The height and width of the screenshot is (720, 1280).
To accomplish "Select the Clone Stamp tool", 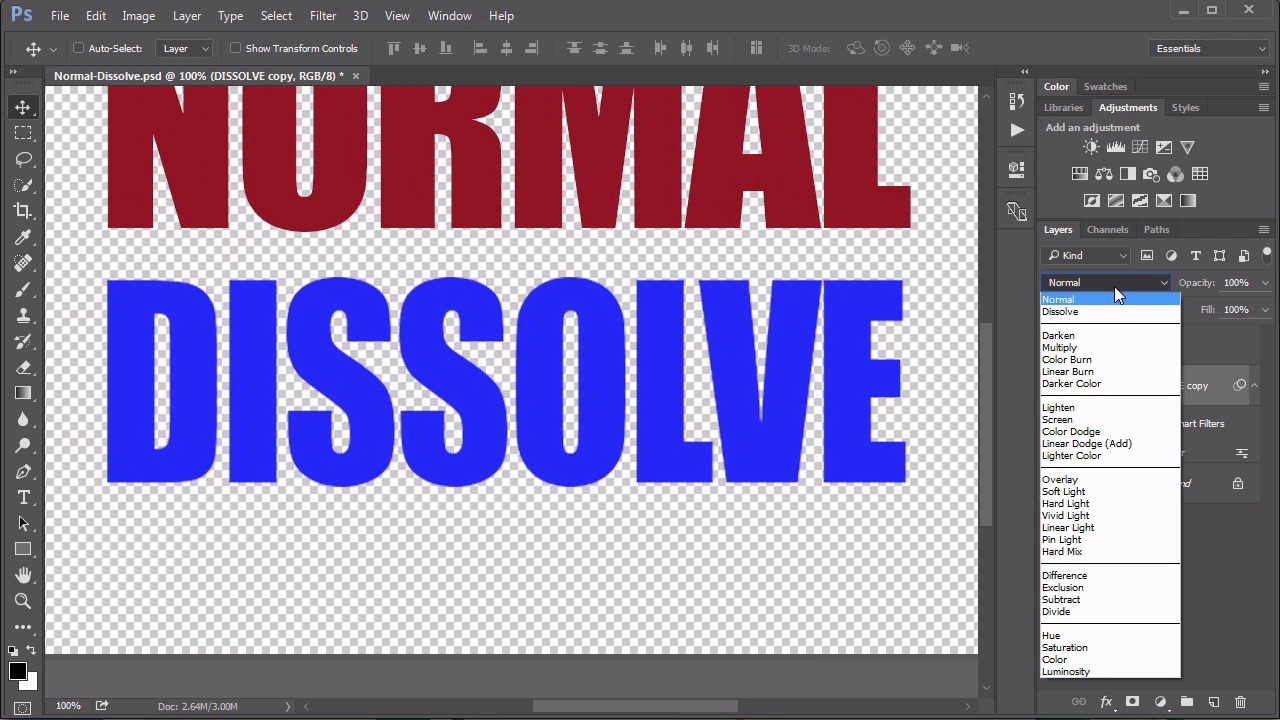I will [x=23, y=315].
